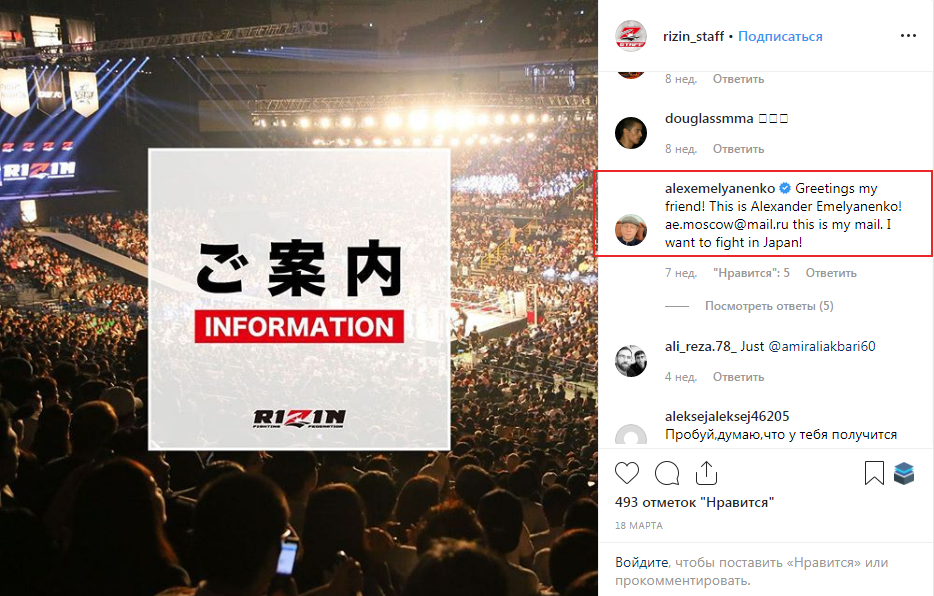
Task: Share the post via the share icon
Action: (706, 473)
